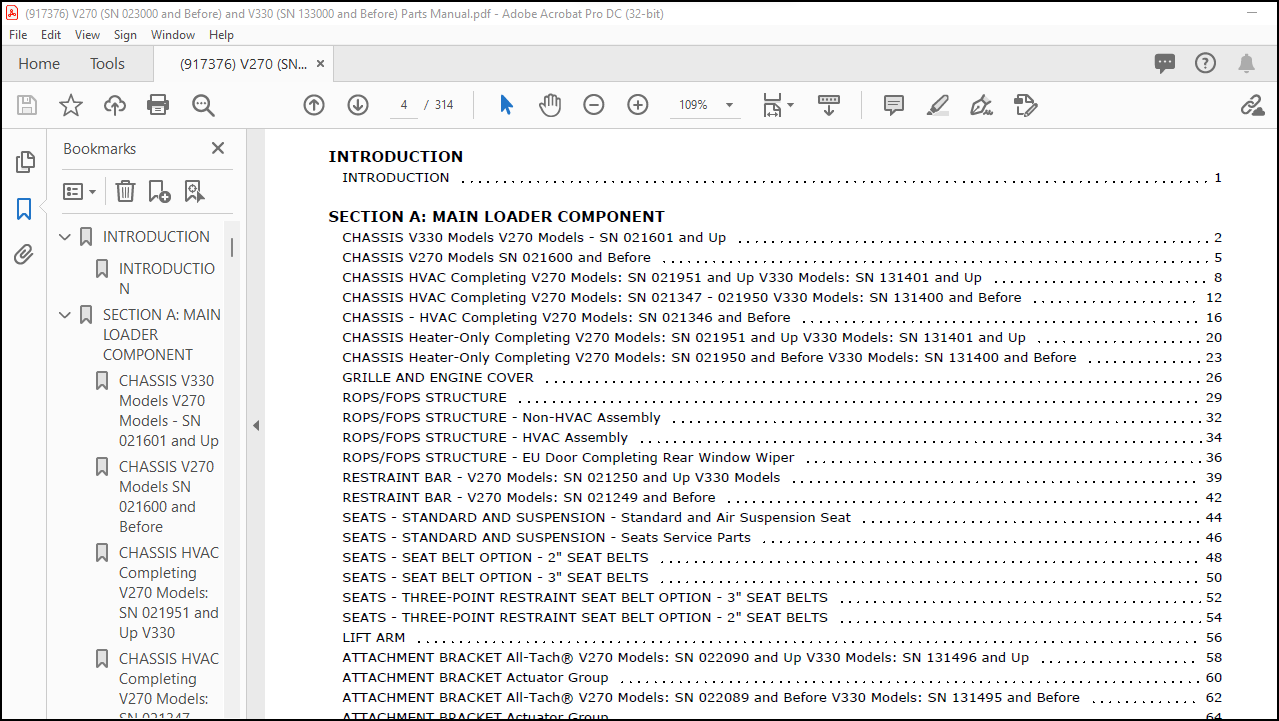Click the page number input field
The width and height of the screenshot is (1279, 721).
(x=403, y=105)
